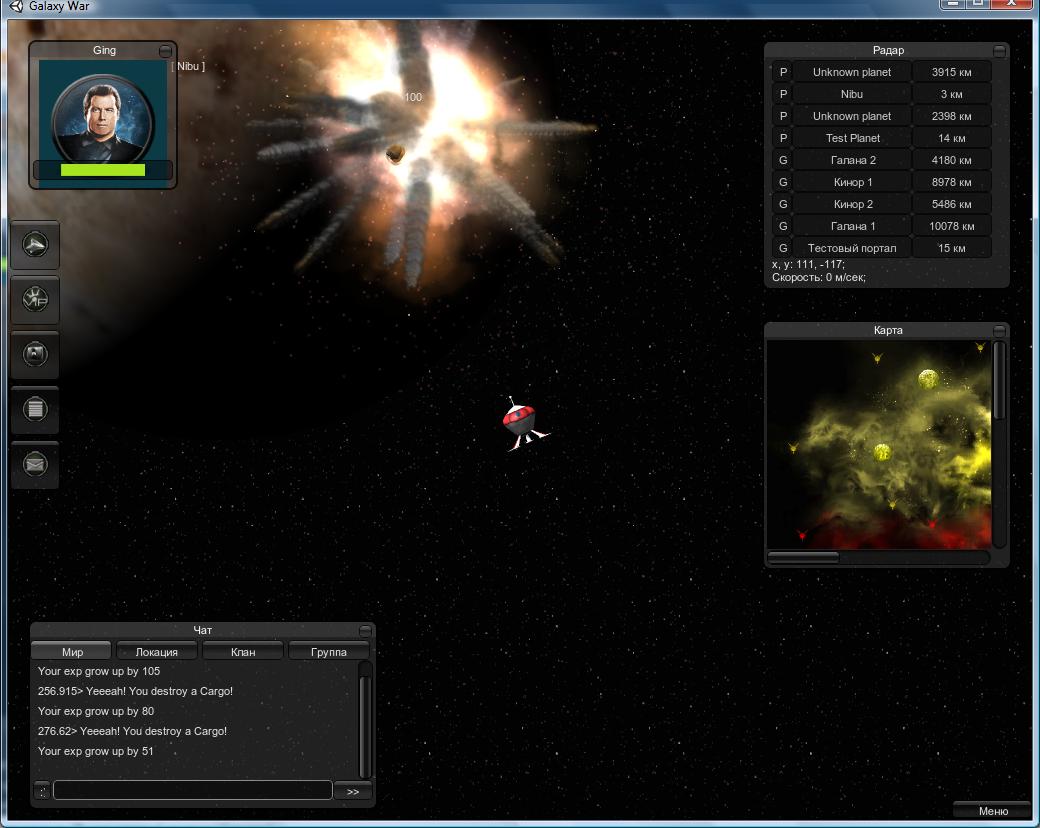Click the yellow ship marker at map top right
Viewport: 1040px width, 828px height.
click(980, 347)
